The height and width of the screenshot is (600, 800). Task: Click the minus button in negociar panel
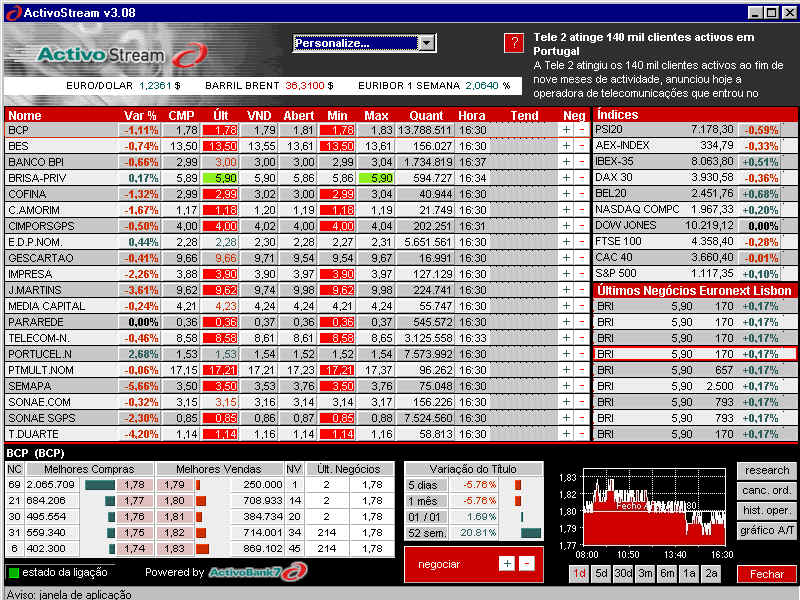527,563
